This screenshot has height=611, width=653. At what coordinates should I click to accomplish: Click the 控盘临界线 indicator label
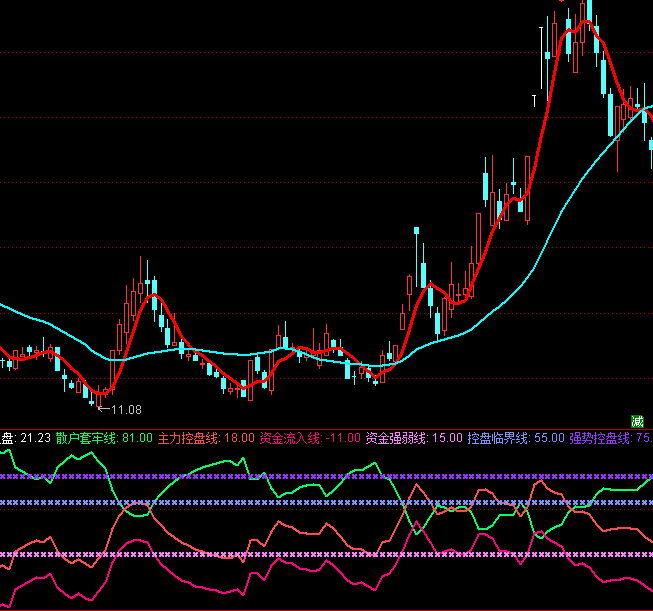coord(498,437)
